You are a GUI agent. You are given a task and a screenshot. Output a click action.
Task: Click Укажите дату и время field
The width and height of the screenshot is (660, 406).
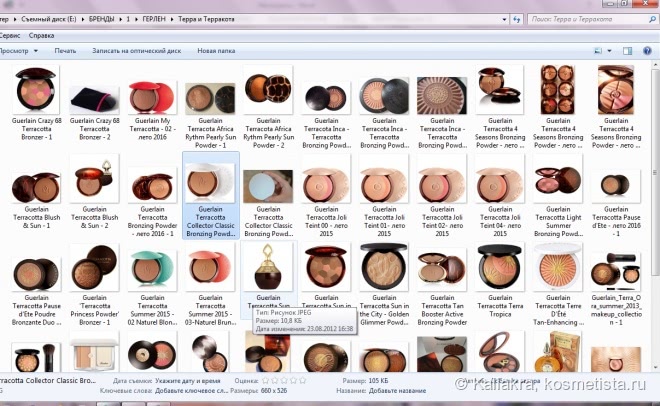(188, 381)
